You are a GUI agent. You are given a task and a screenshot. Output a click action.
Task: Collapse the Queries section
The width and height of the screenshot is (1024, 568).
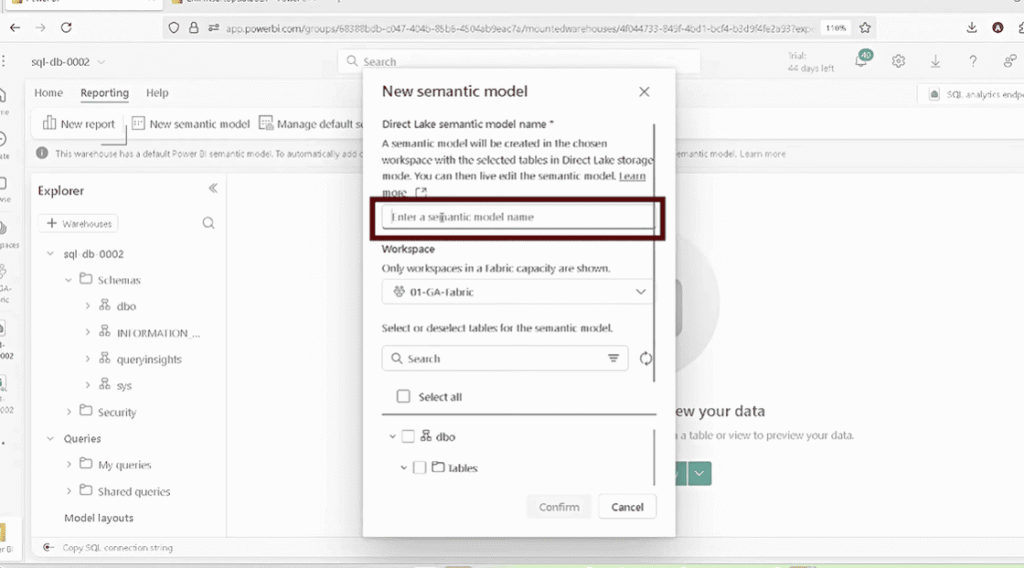50,438
